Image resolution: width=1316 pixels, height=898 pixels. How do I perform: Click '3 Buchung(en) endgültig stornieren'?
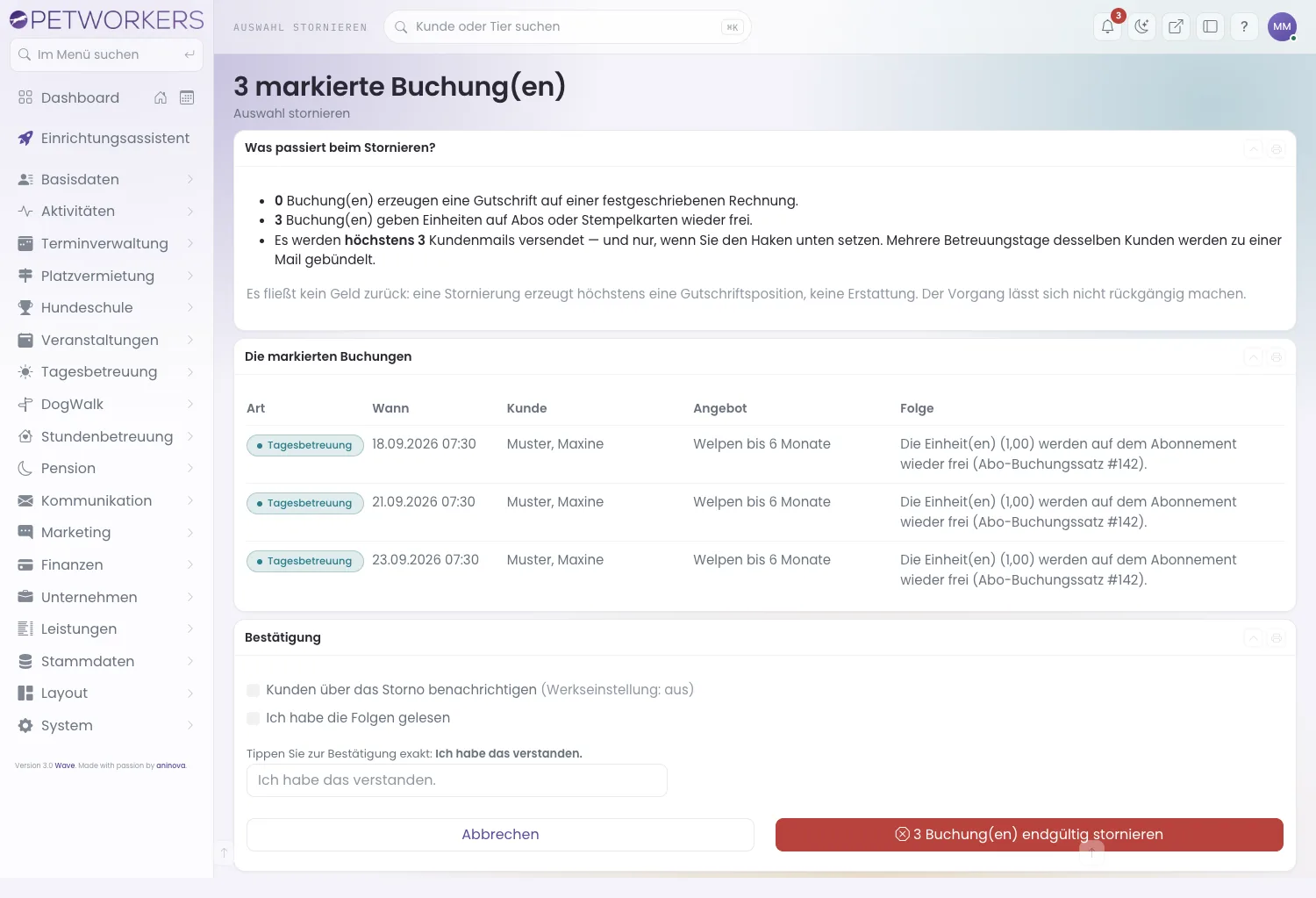tap(1029, 835)
